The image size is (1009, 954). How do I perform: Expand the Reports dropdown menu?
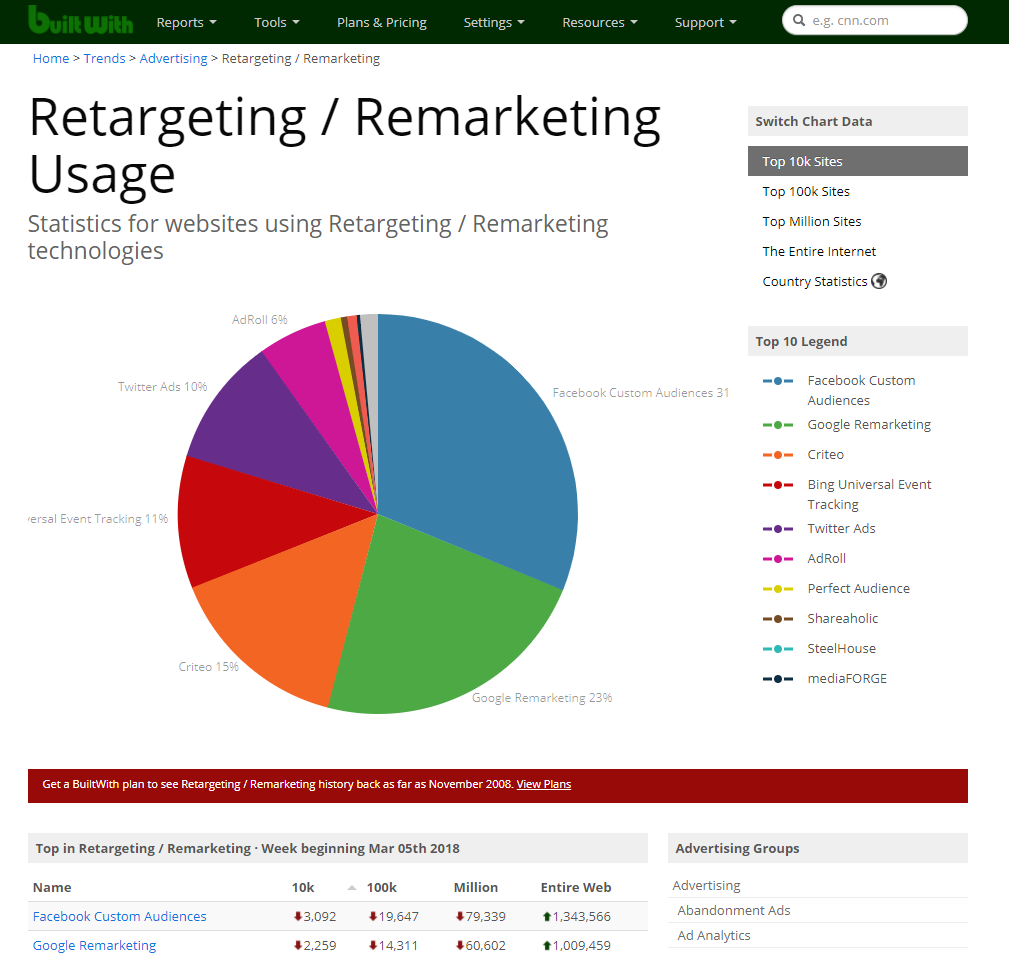tap(187, 23)
